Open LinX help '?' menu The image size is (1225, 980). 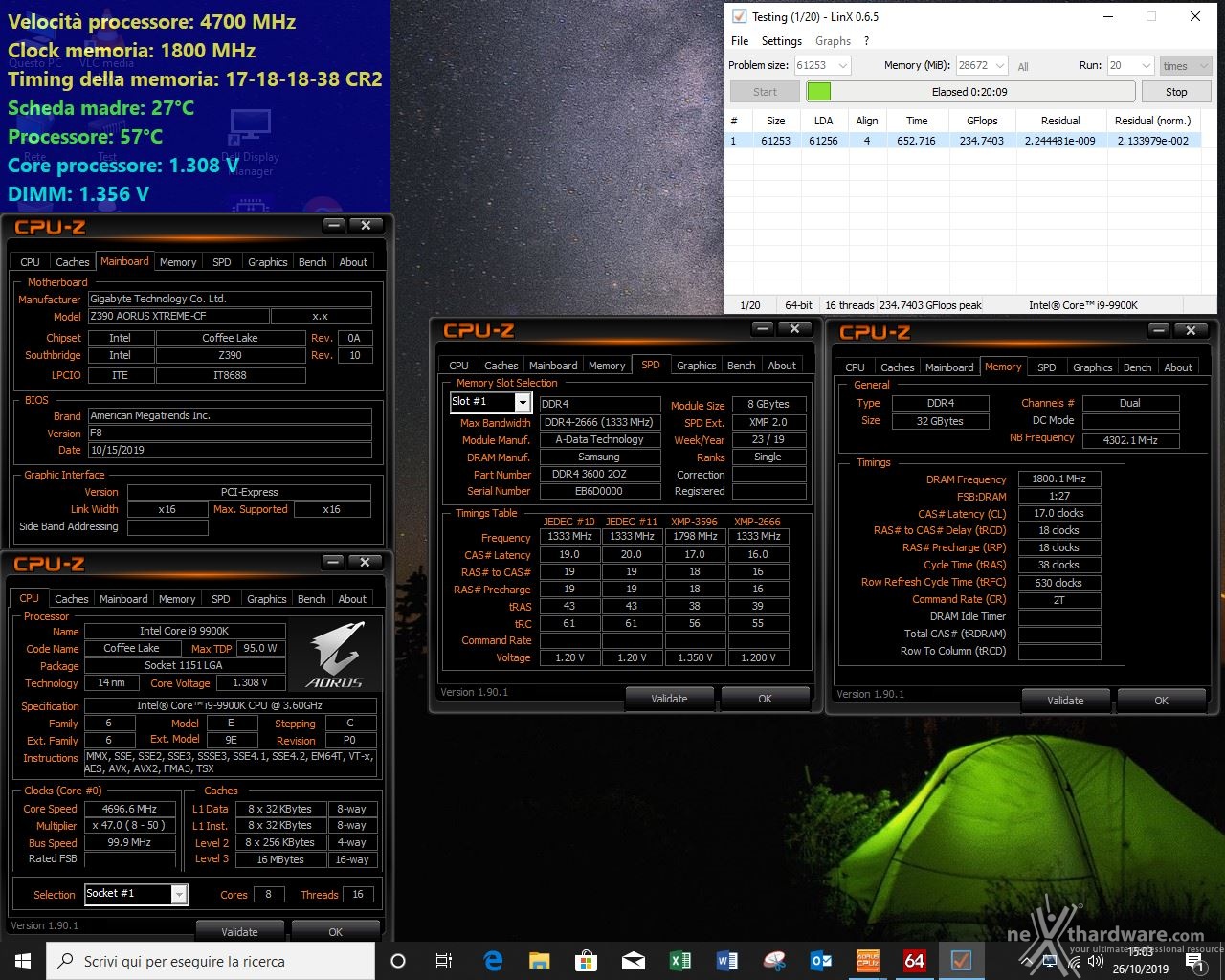click(866, 41)
